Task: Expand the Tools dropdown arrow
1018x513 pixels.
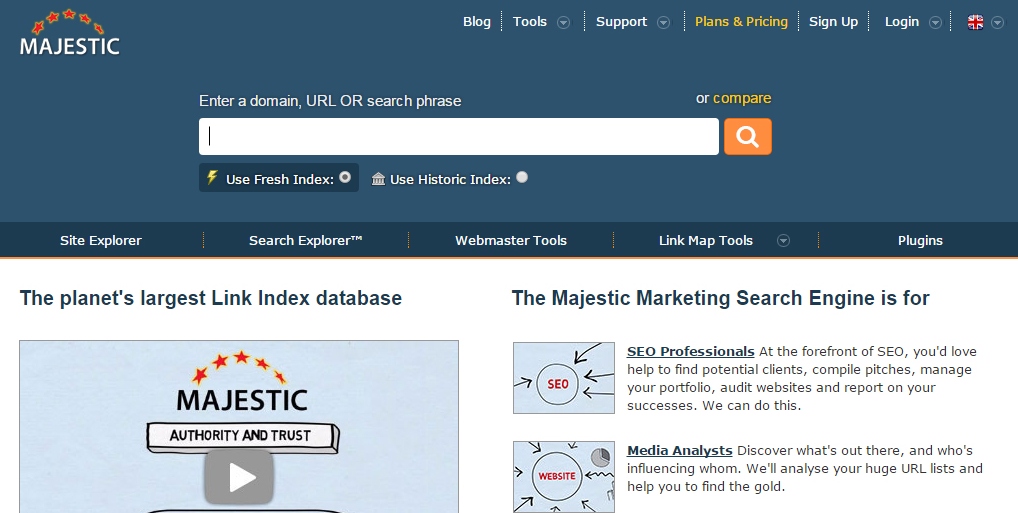Action: coord(564,23)
